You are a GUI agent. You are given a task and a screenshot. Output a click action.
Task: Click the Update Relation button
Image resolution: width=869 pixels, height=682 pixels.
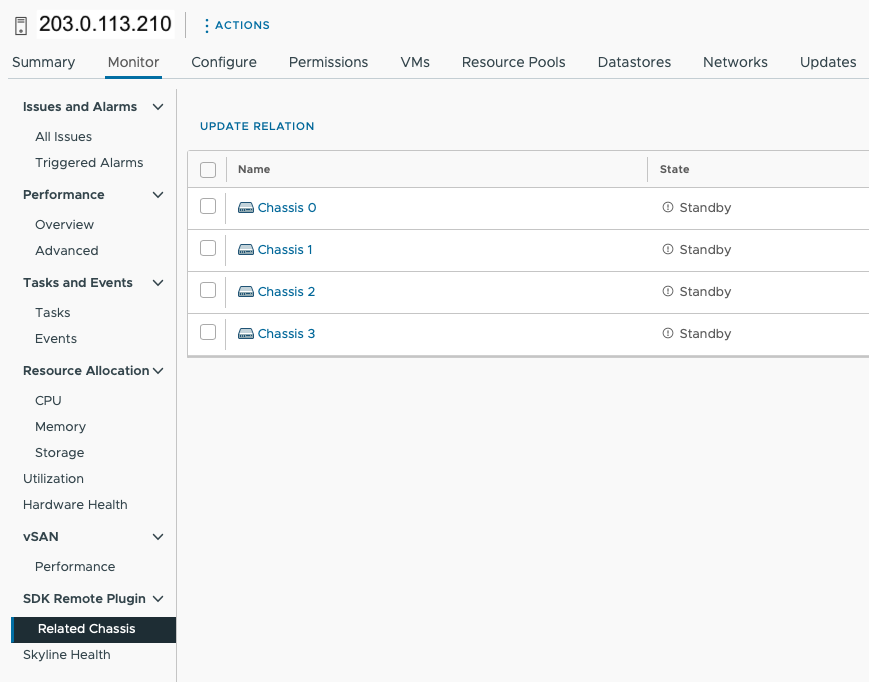257,126
